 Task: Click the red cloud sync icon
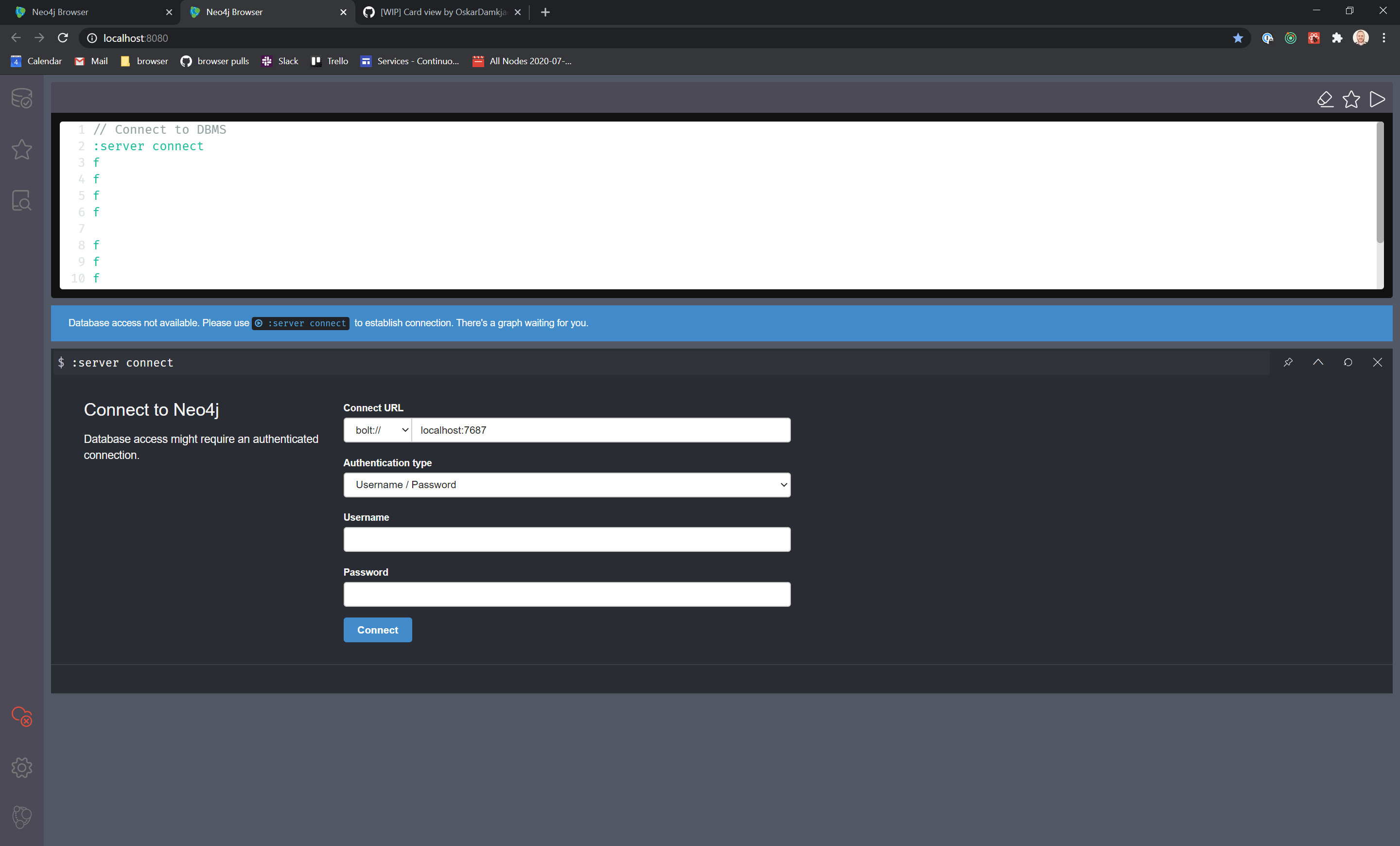[21, 717]
